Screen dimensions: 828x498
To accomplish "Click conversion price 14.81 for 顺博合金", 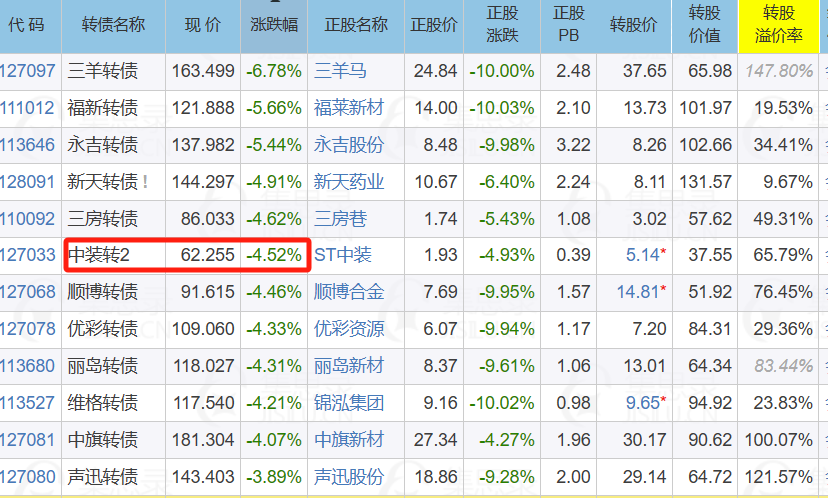I will pyautogui.click(x=638, y=292).
